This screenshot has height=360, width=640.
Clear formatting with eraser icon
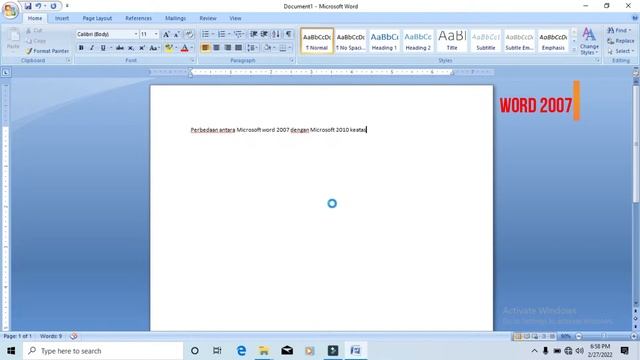click(189, 35)
